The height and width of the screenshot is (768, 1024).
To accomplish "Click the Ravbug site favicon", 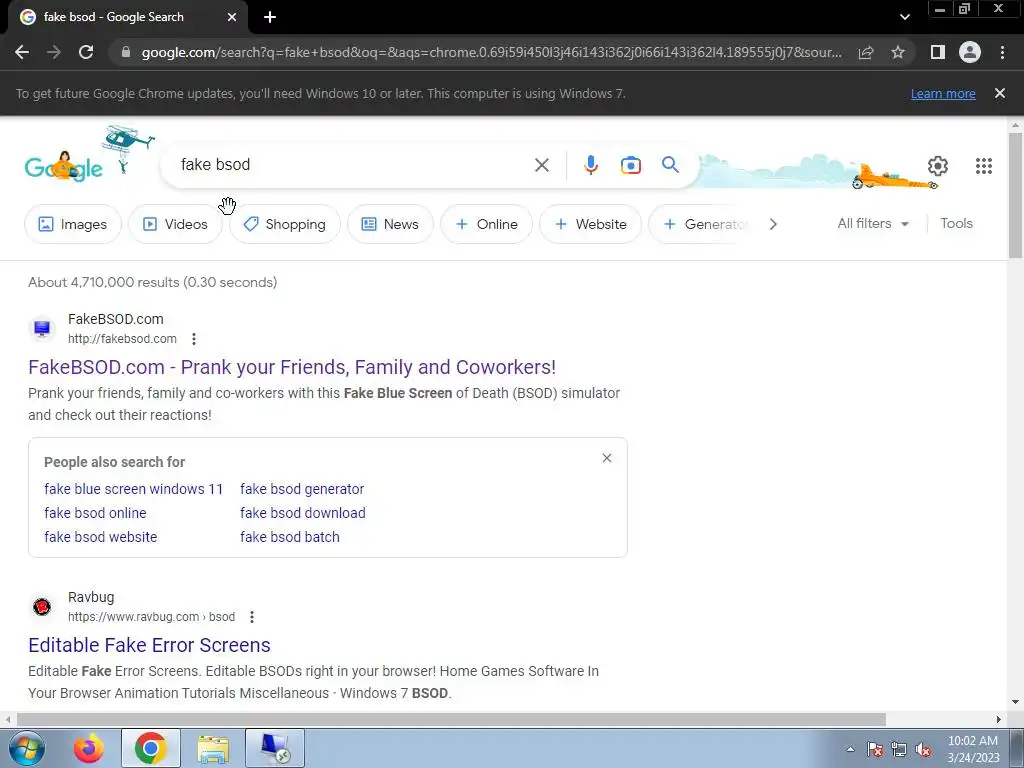I will click(x=42, y=607).
